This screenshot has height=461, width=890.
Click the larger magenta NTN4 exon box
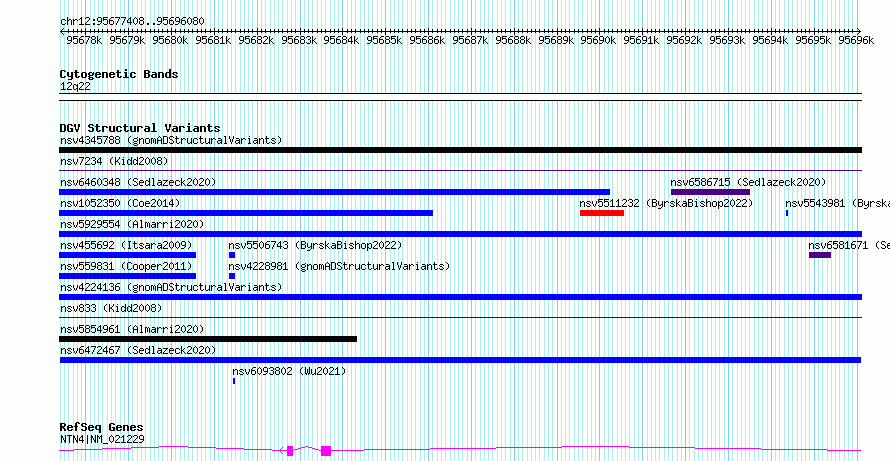326,451
